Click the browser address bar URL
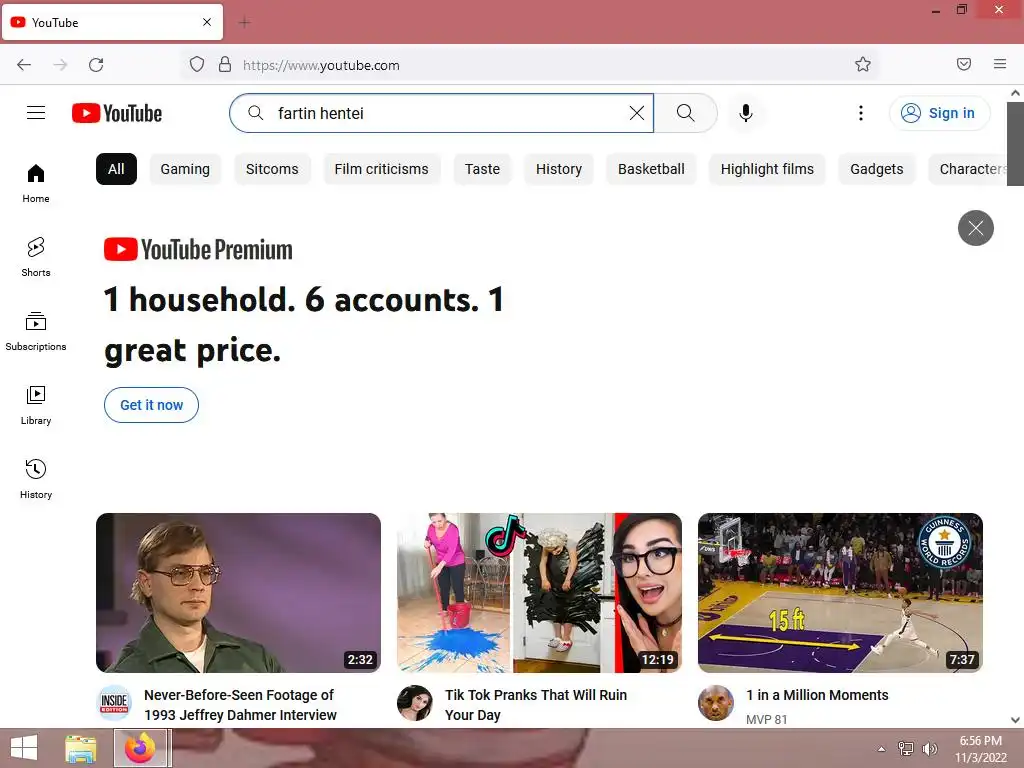The image size is (1024, 768). pyautogui.click(x=321, y=65)
